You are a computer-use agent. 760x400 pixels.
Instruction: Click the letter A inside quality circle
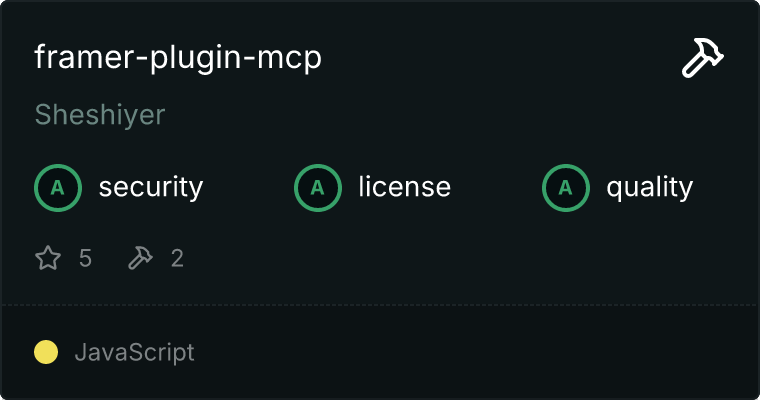pos(566,188)
